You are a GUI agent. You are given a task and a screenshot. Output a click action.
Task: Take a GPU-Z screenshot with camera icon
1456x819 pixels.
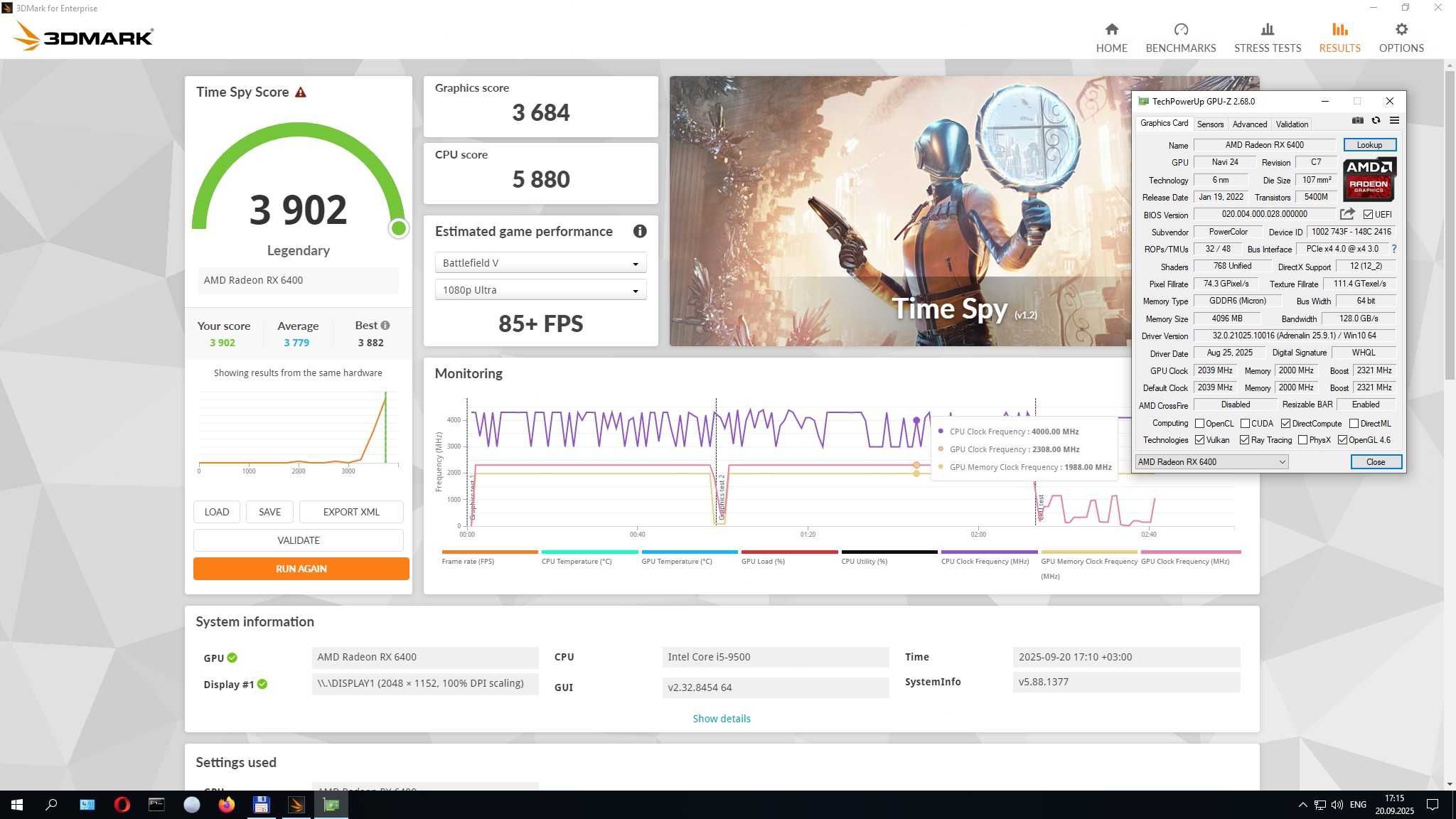tap(1357, 121)
